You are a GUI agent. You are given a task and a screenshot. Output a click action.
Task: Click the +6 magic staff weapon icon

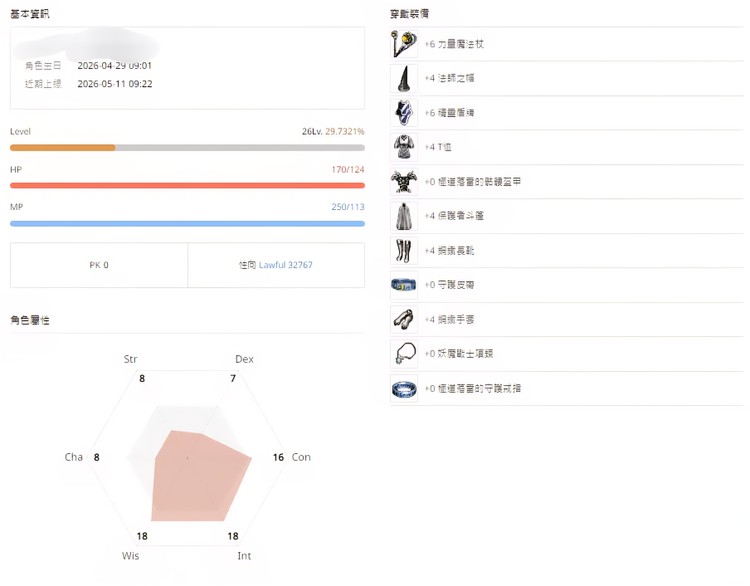[404, 44]
